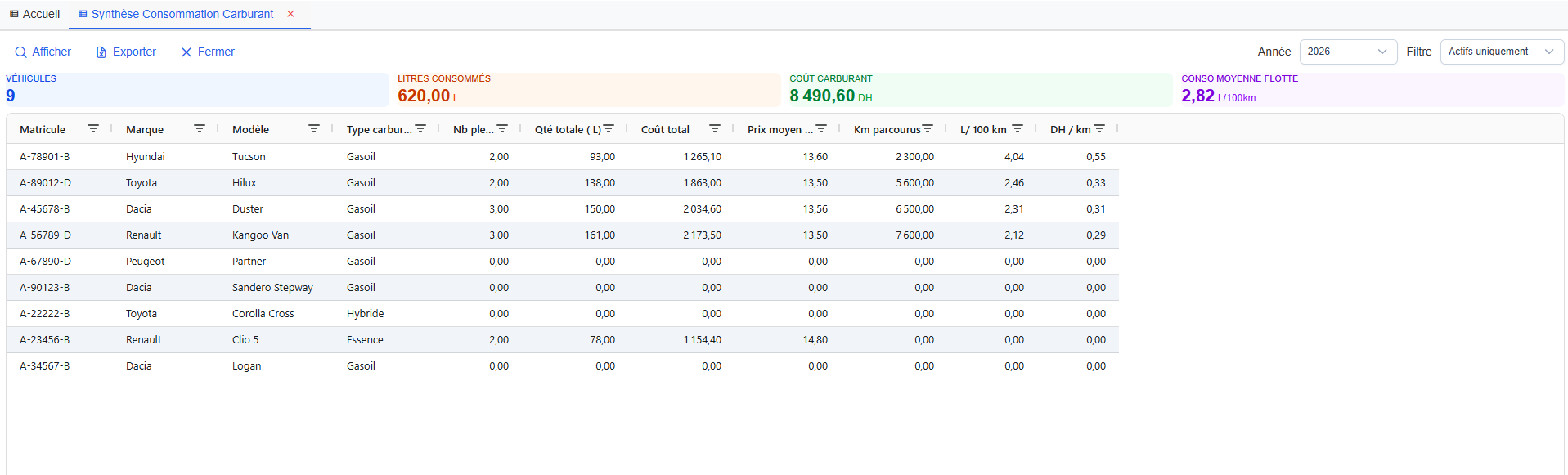Close the Synthèse Consommation Carburant tab

(x=290, y=14)
